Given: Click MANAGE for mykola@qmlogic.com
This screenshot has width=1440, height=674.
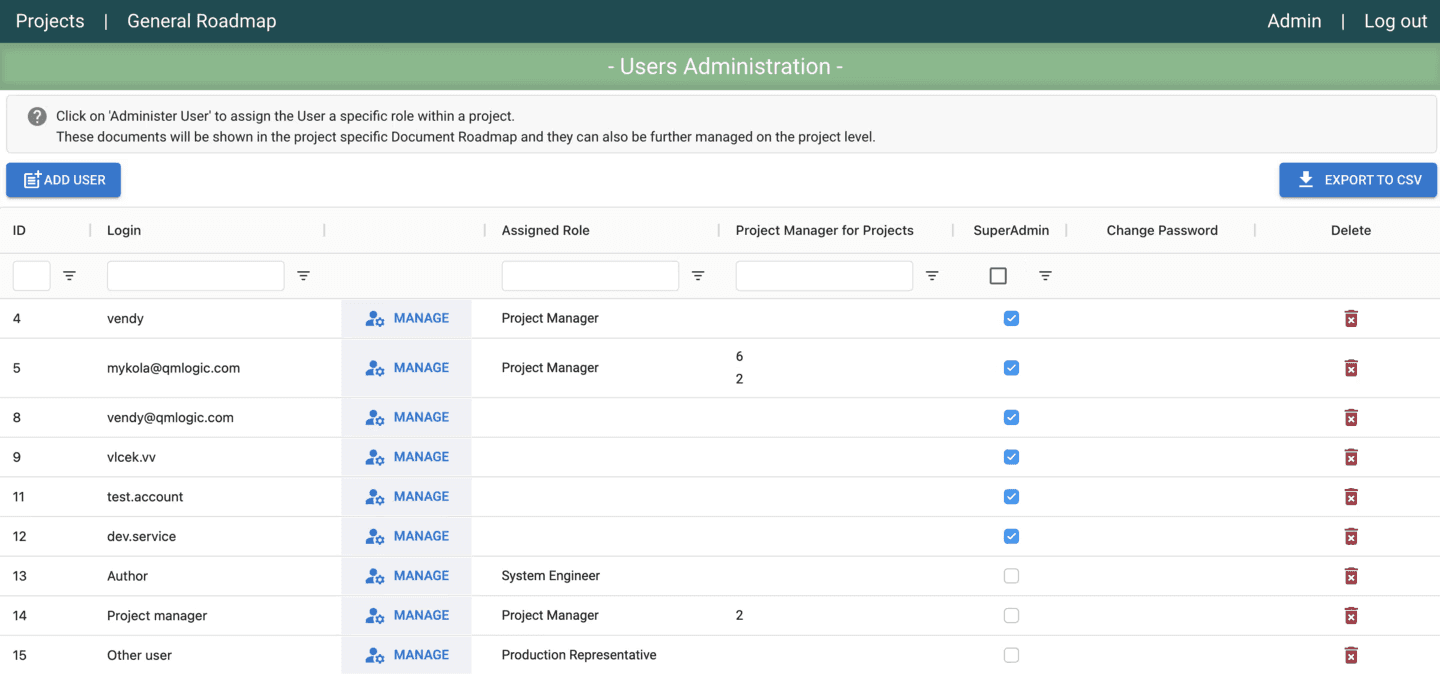Looking at the screenshot, I should (x=406, y=368).
